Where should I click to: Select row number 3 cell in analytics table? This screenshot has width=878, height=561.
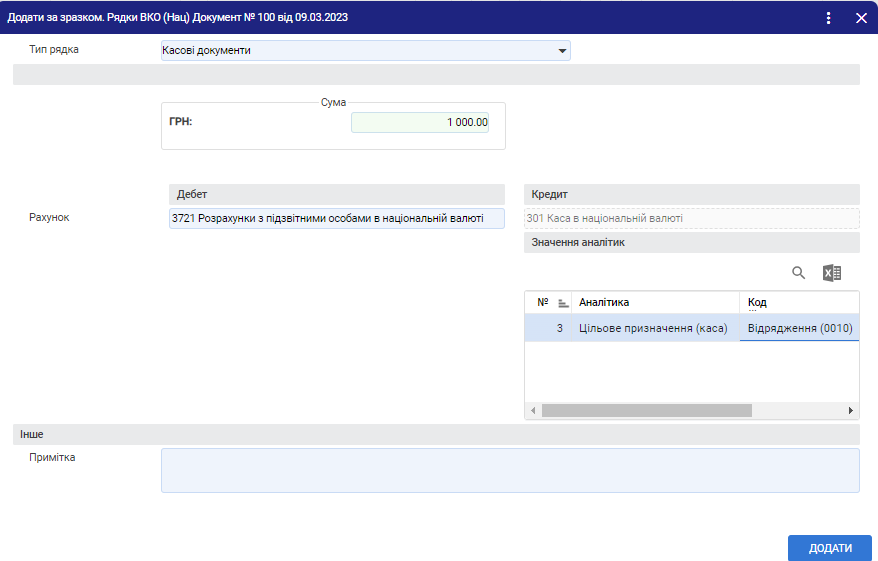548,328
